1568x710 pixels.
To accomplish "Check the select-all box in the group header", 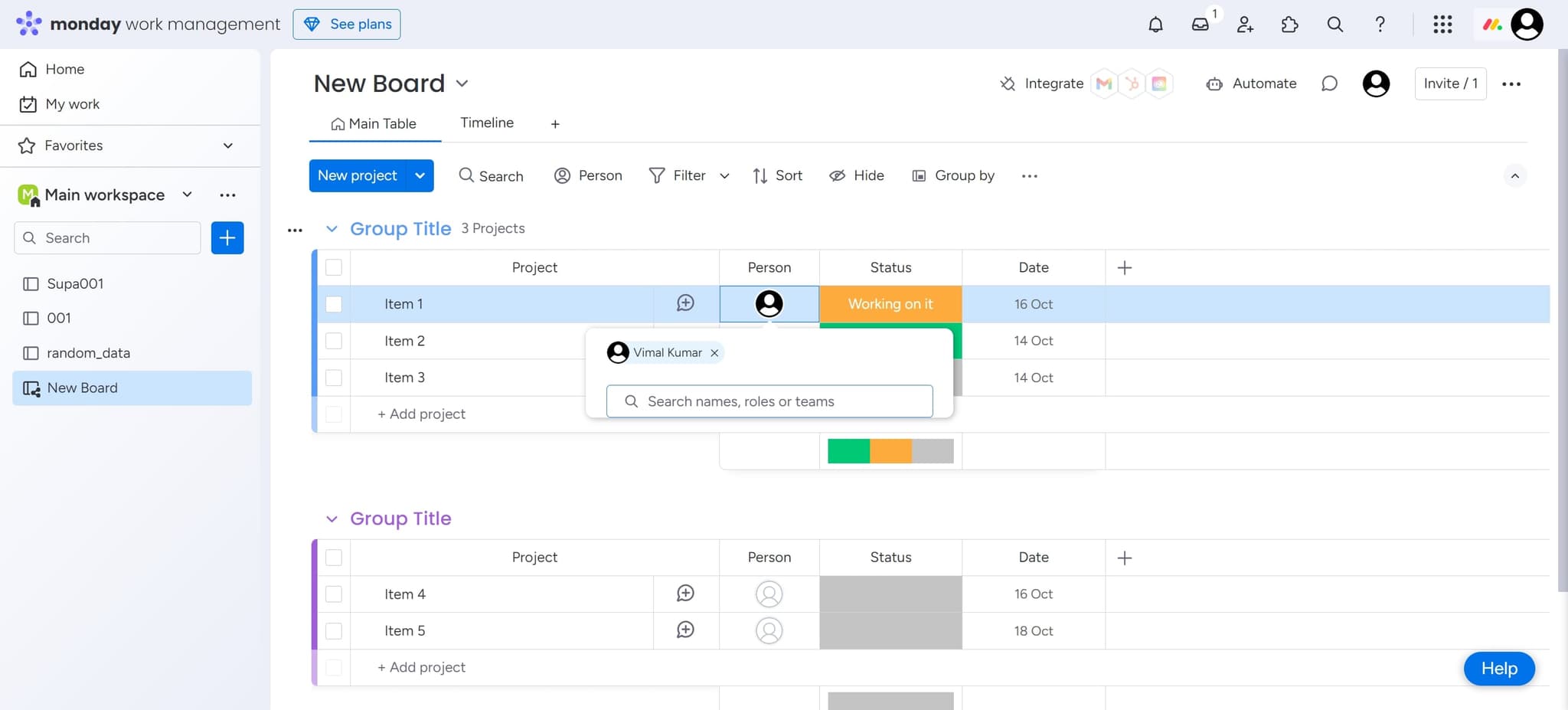I will (334, 267).
